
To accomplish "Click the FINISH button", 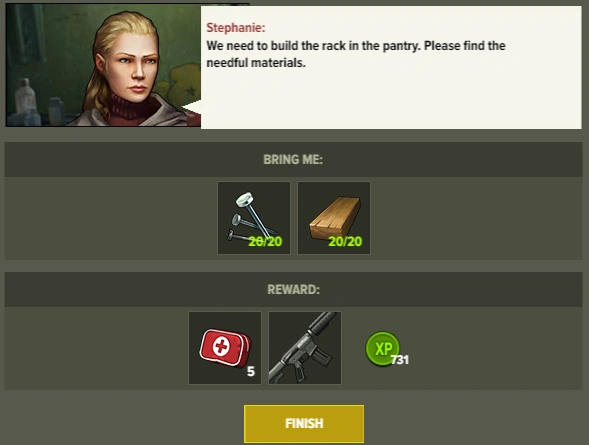I will pyautogui.click(x=304, y=424).
